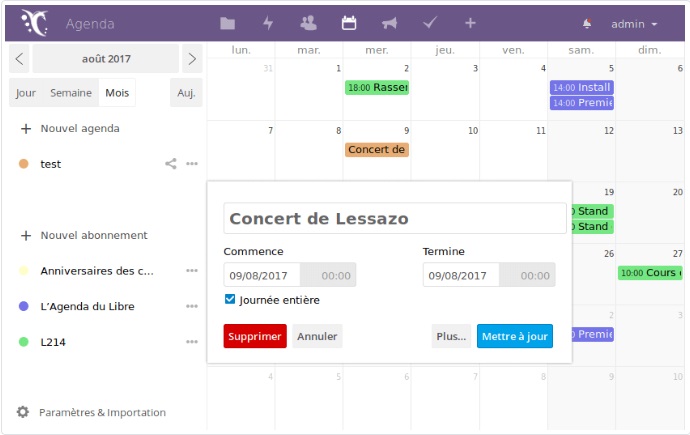The width and height of the screenshot is (690, 435).
Task: Click the notifications bell icon
Action: click(587, 23)
